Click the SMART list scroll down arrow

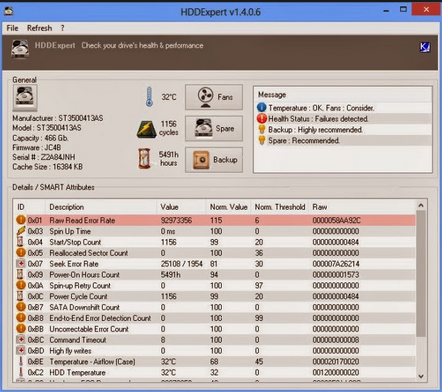point(421,376)
